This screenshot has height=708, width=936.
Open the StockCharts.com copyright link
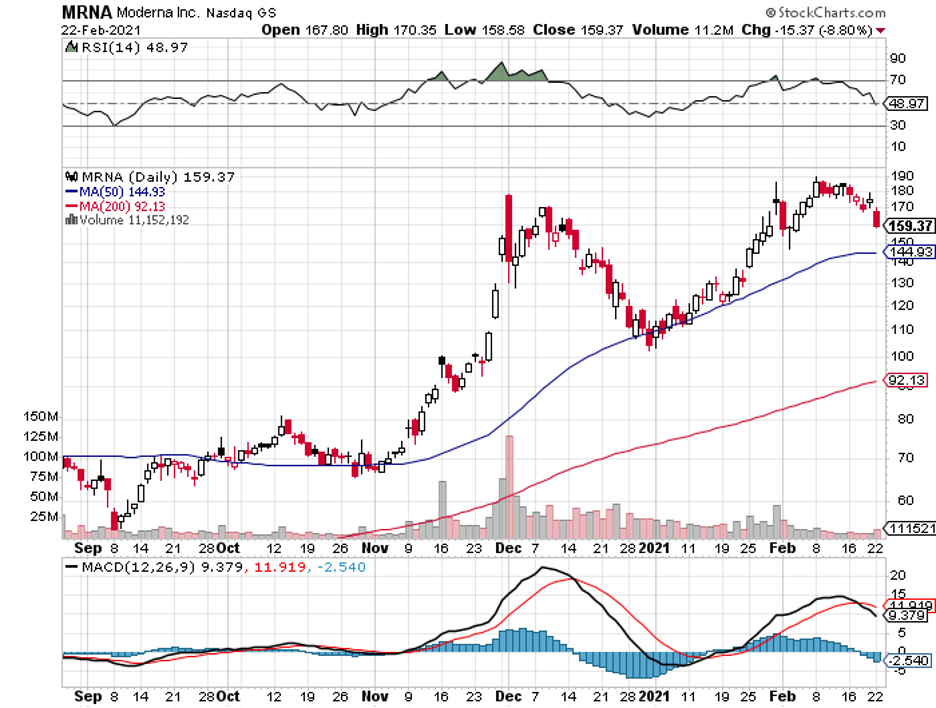point(826,14)
